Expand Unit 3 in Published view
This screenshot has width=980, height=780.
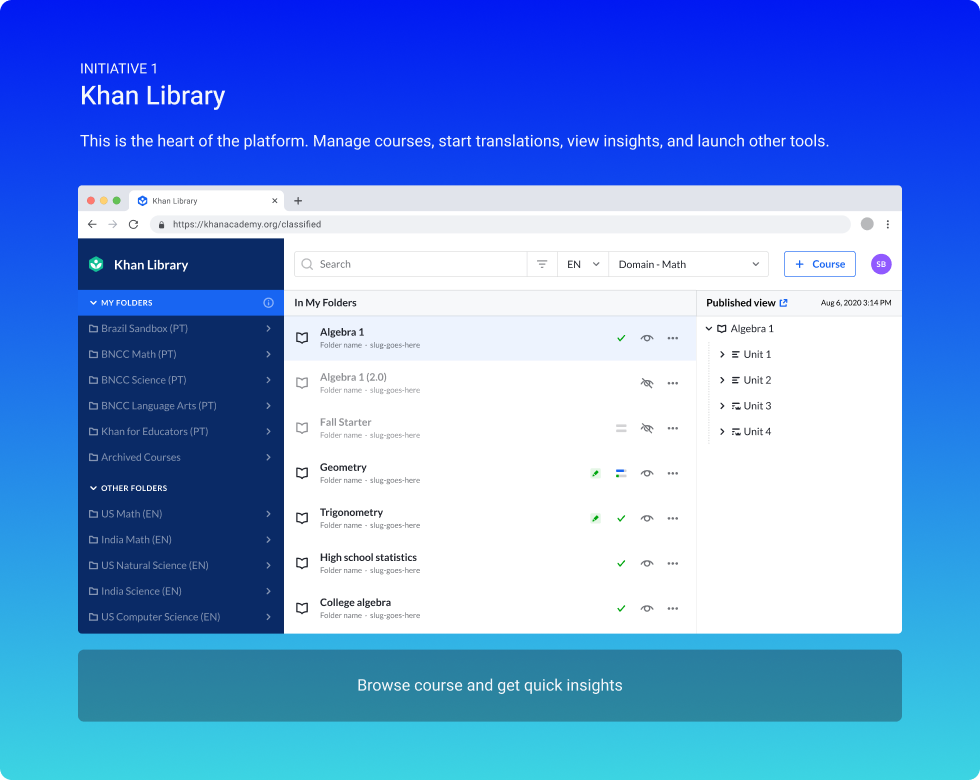[x=722, y=406]
